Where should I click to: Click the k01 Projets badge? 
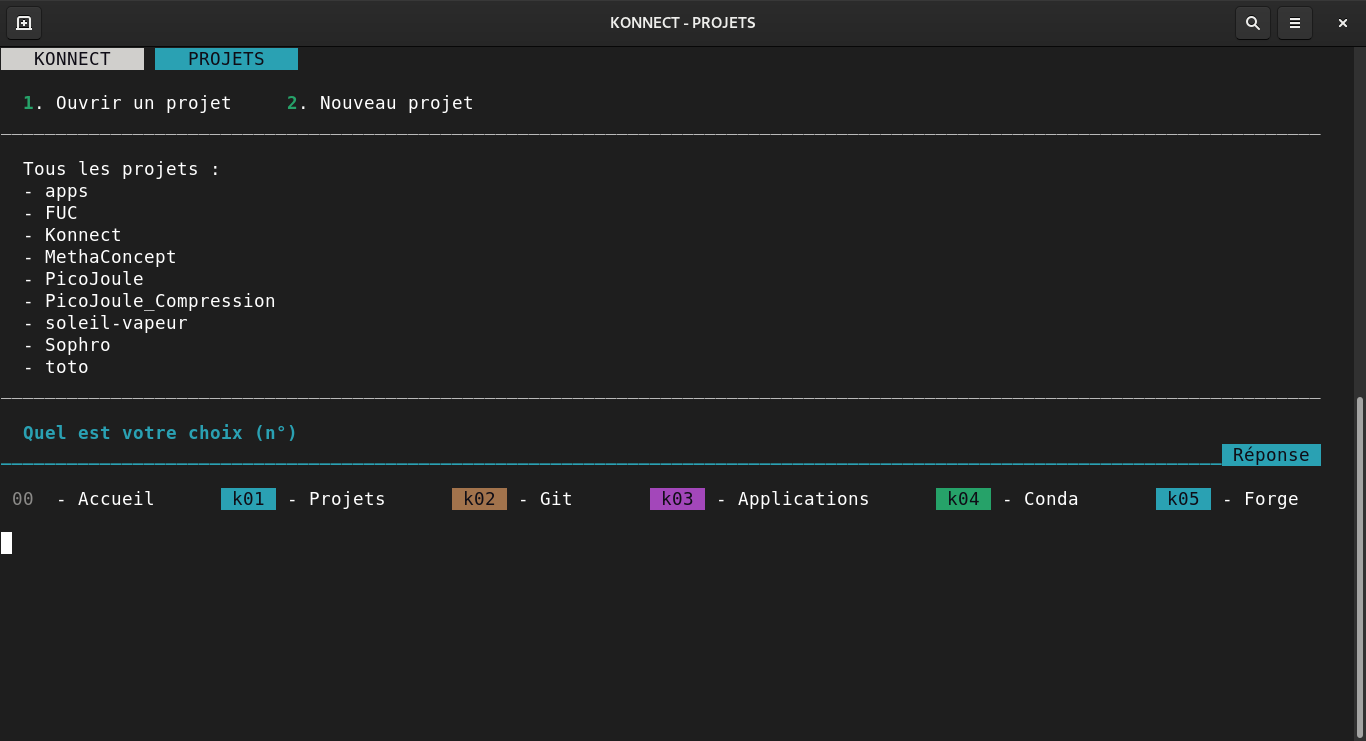coord(248,499)
